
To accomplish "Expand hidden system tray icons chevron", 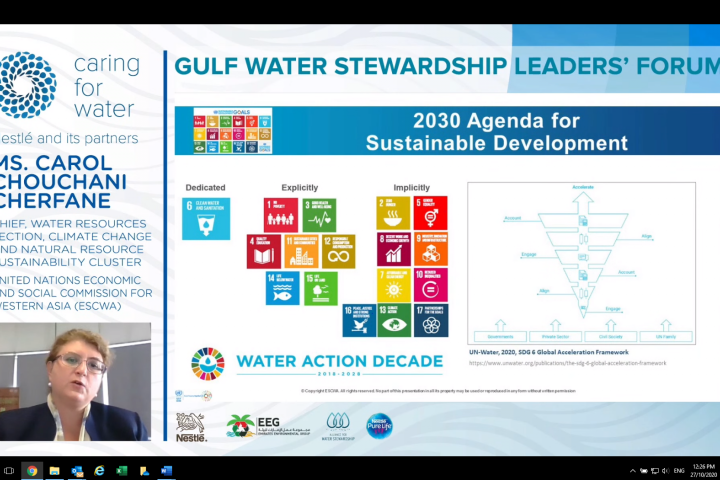I will coord(633,471).
